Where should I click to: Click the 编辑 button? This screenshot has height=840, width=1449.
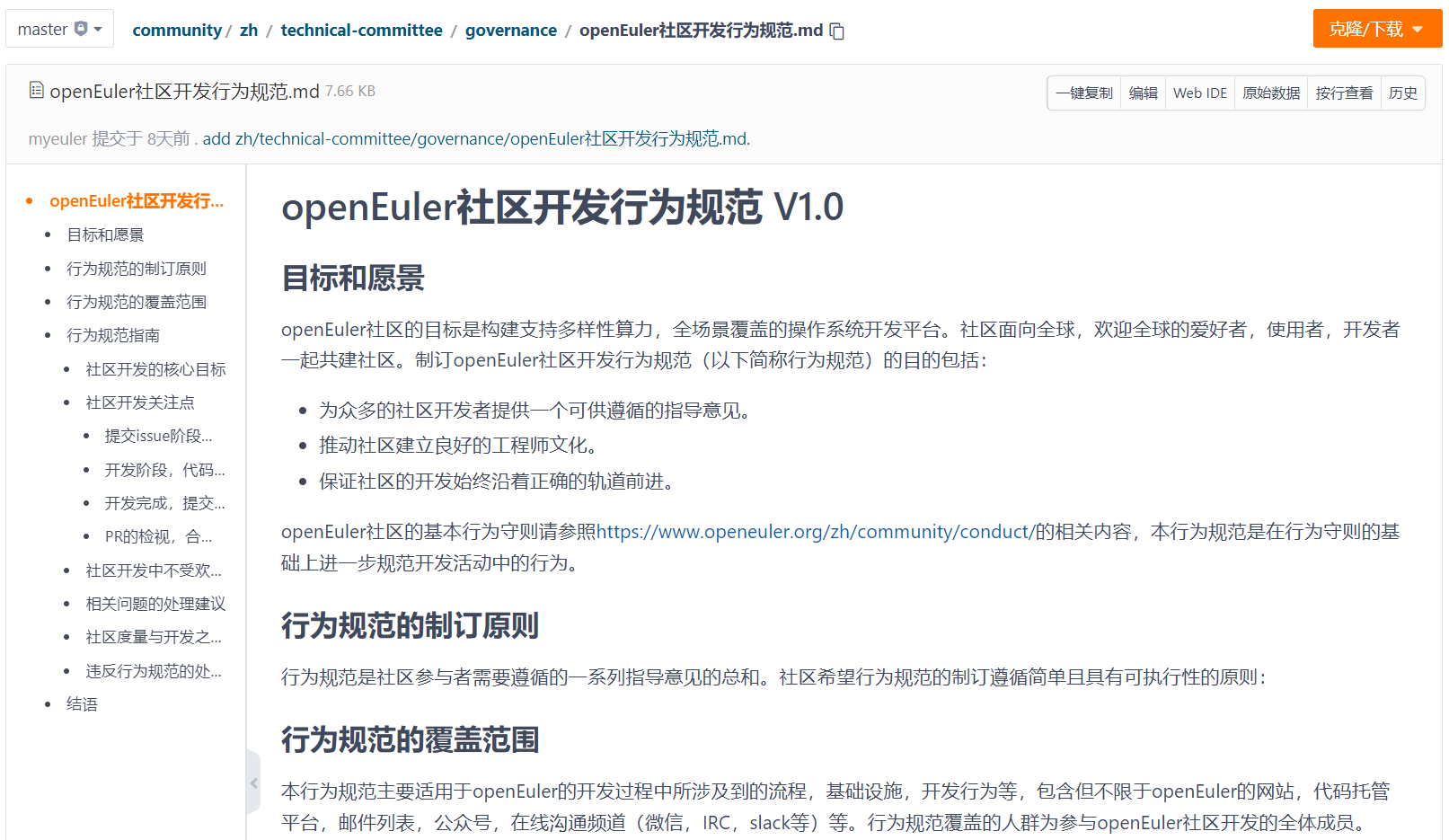coord(1143,93)
